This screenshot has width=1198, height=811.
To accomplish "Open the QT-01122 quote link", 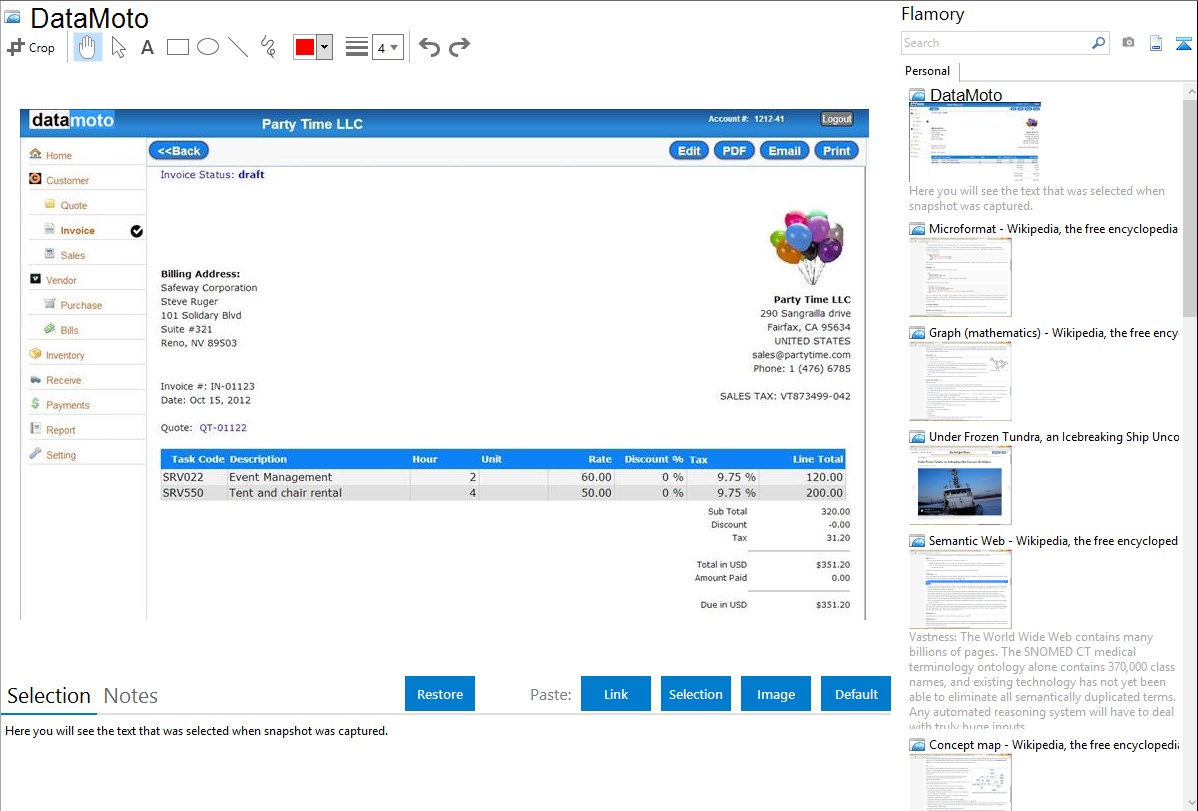I will [223, 428].
